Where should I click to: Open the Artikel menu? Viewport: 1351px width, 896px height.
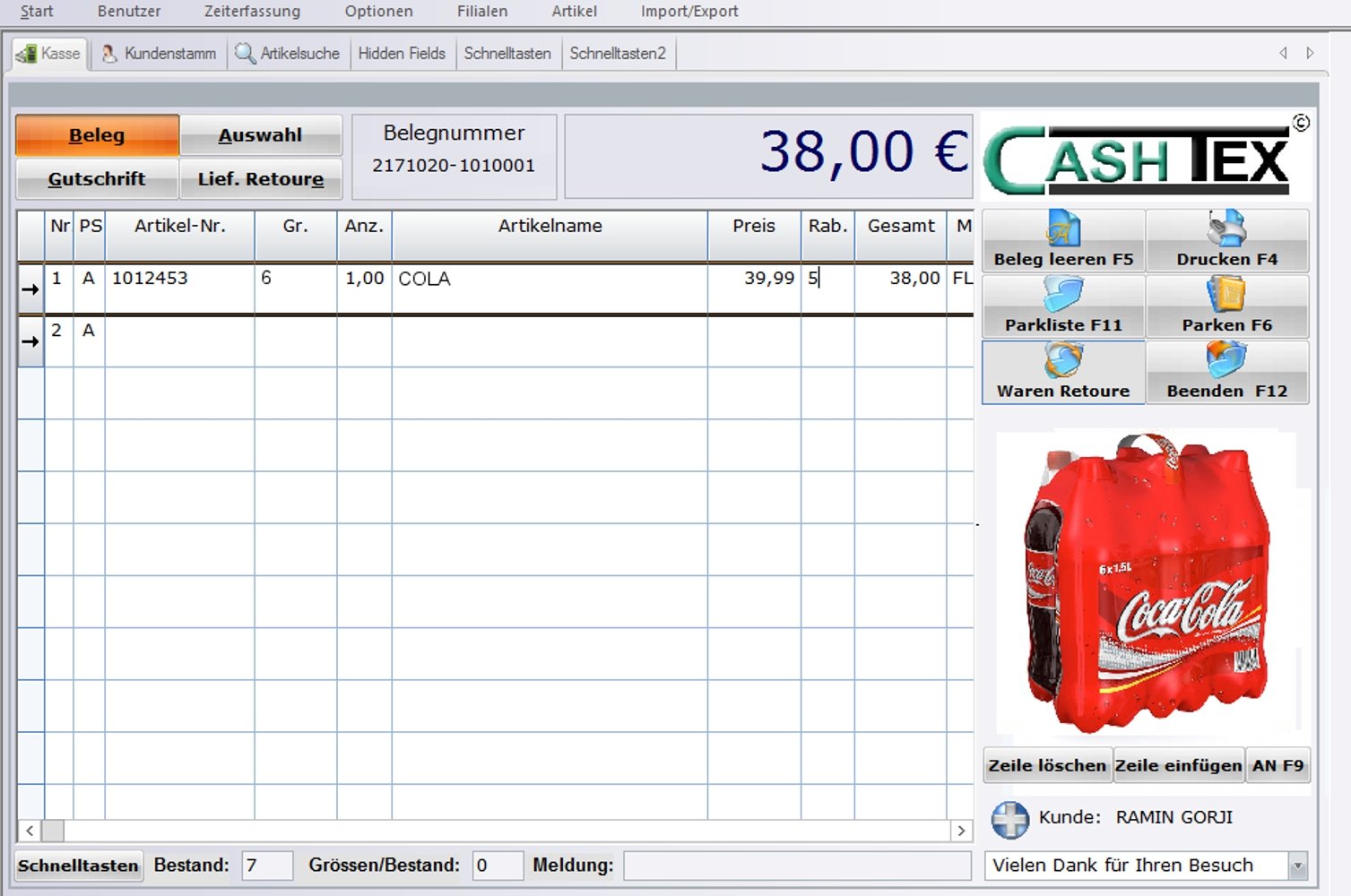click(x=575, y=12)
